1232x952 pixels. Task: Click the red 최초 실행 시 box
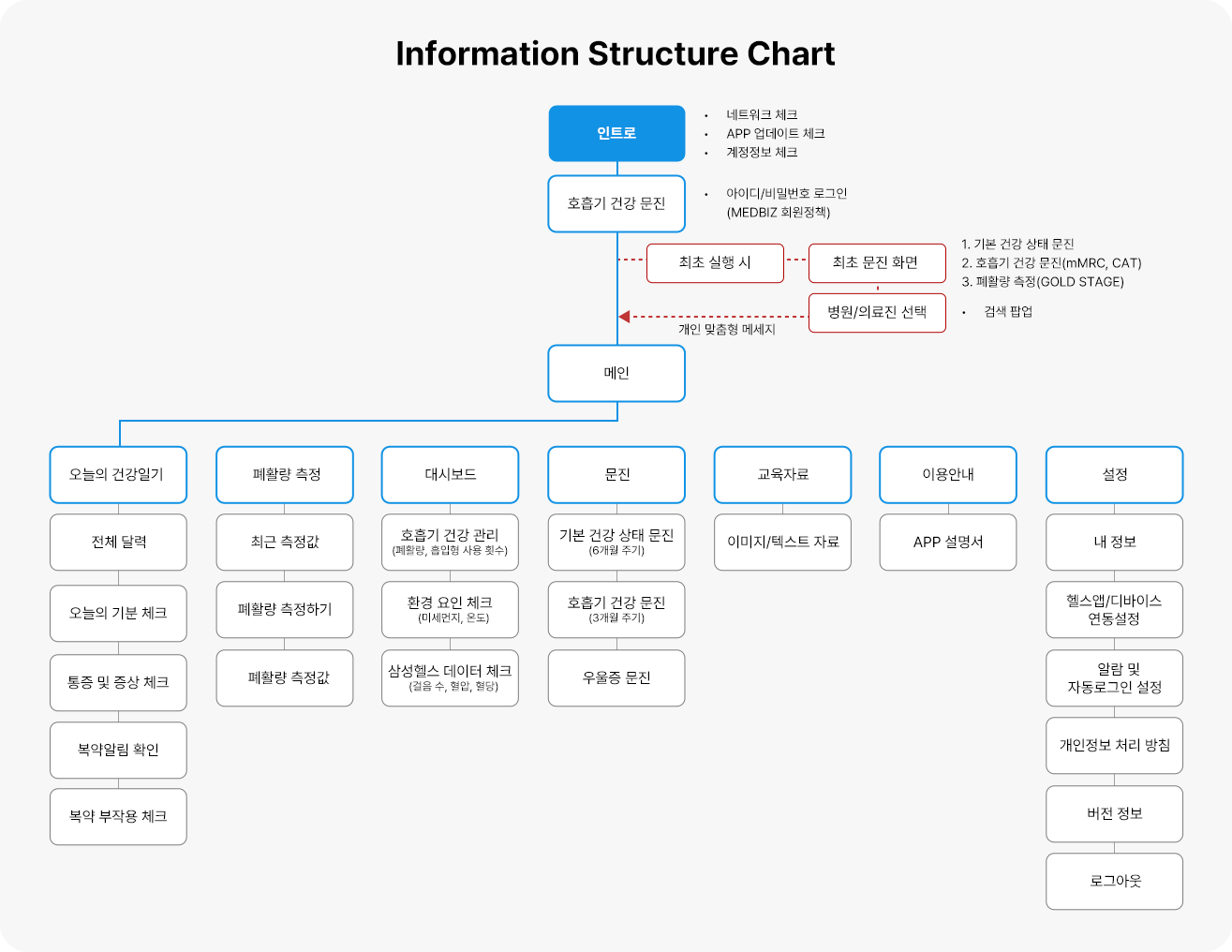(x=715, y=262)
